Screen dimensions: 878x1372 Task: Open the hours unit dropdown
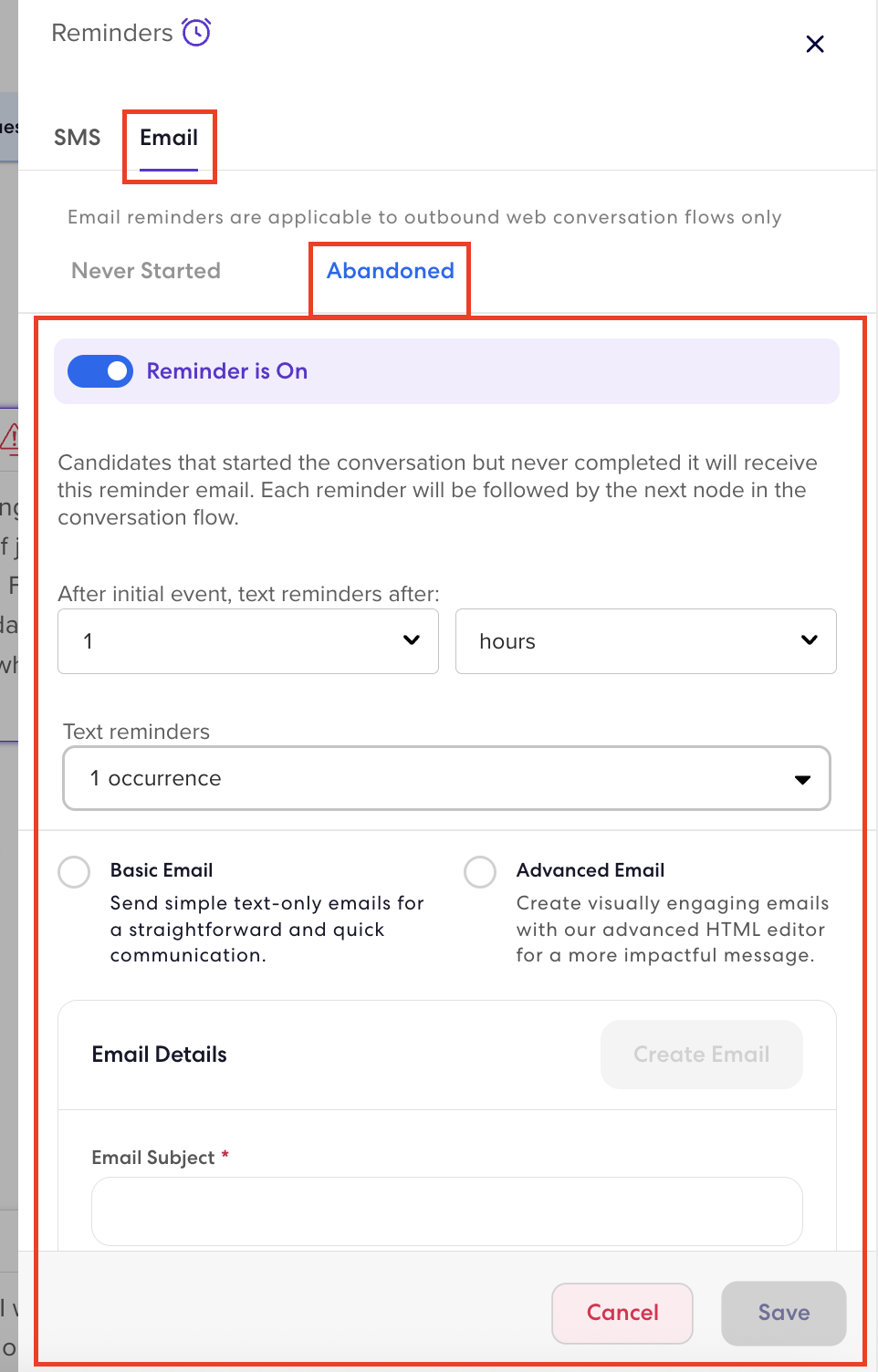(646, 641)
